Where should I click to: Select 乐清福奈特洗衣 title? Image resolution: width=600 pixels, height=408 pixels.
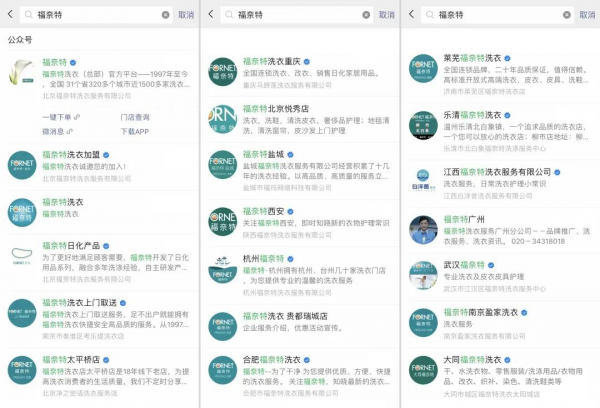click(473, 115)
